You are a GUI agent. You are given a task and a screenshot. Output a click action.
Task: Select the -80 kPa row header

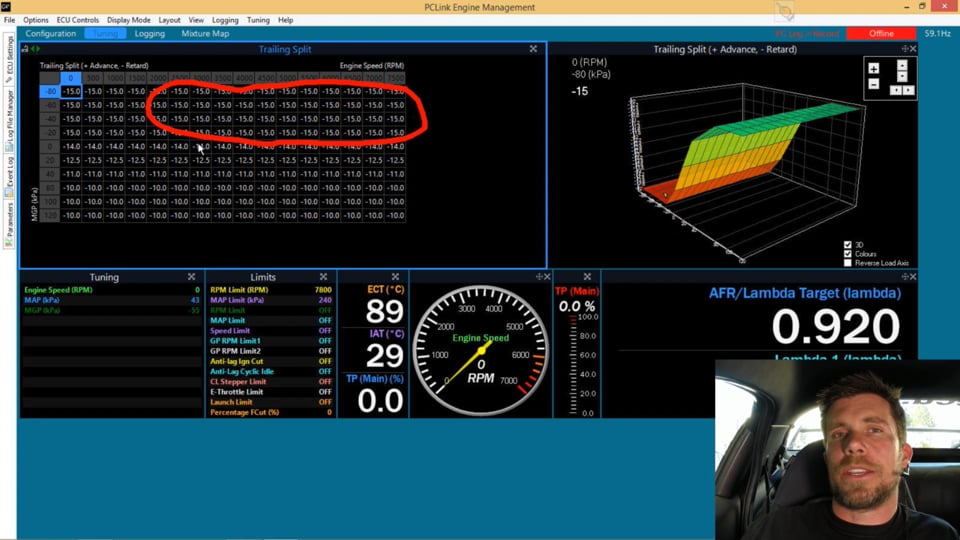pyautogui.click(x=50, y=91)
